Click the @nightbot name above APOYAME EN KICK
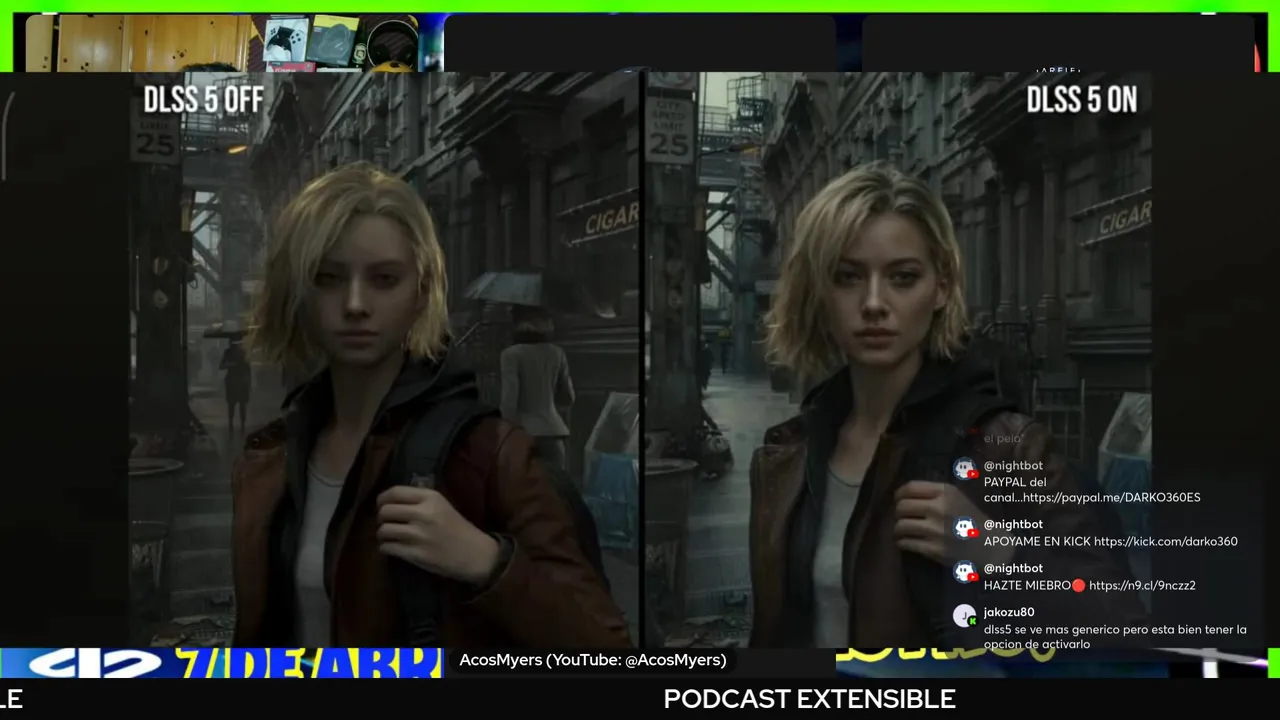 pos(1013,524)
